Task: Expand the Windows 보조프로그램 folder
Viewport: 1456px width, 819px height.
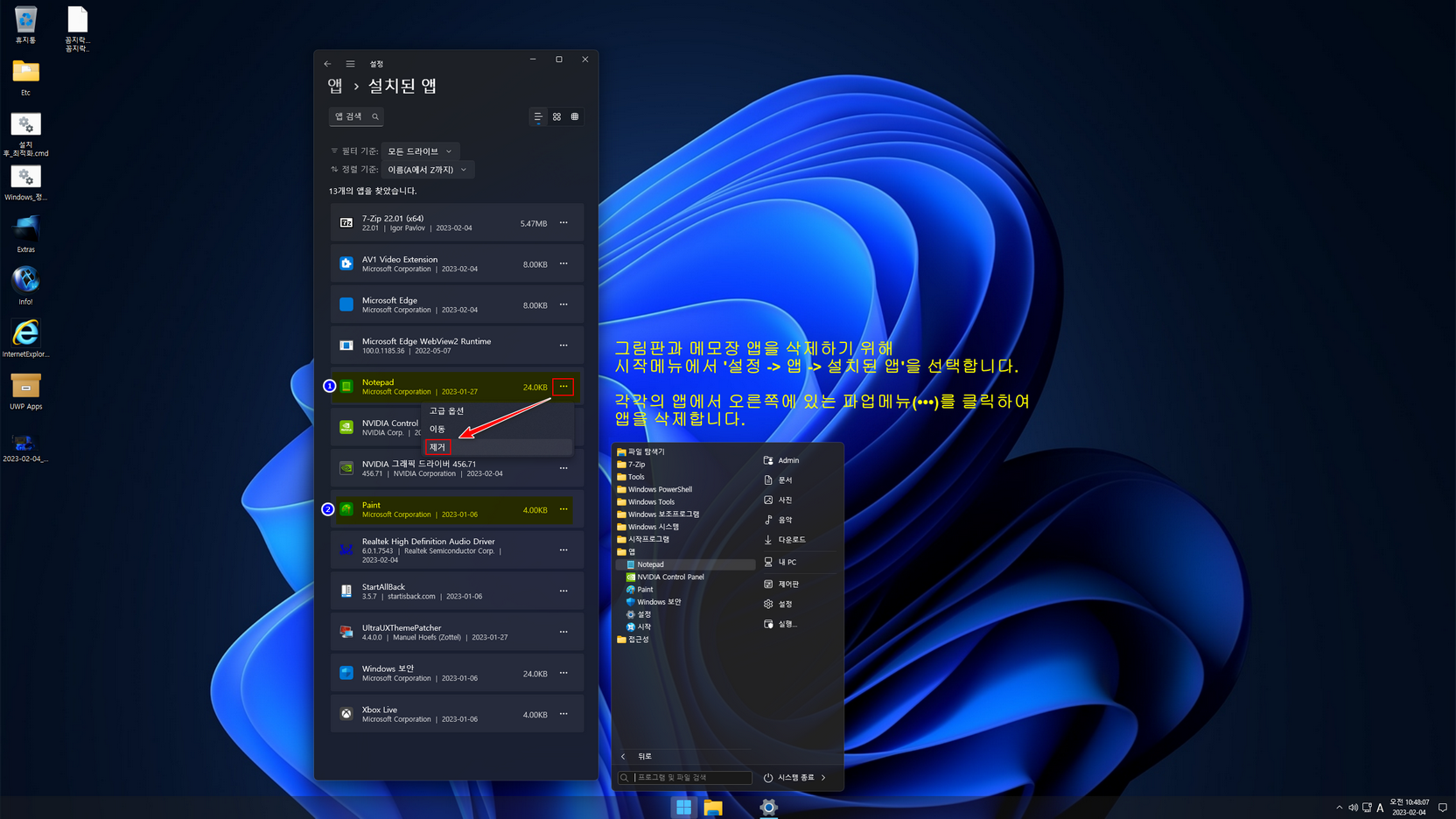Action: coord(658,514)
